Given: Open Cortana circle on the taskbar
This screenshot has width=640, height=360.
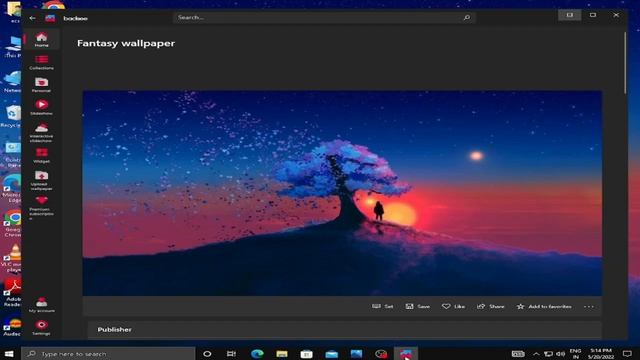Looking at the screenshot, I should click(x=207, y=354).
